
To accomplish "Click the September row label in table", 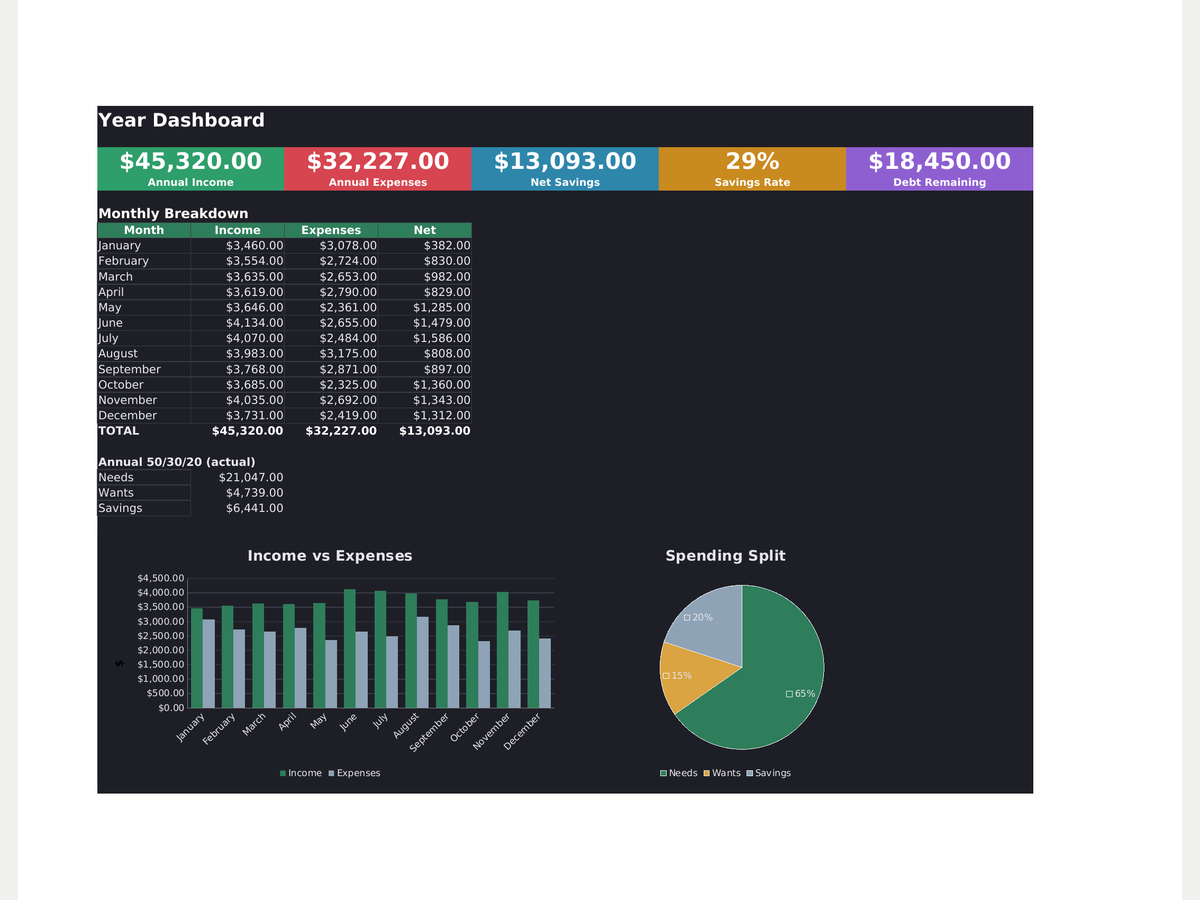I will pos(144,370).
